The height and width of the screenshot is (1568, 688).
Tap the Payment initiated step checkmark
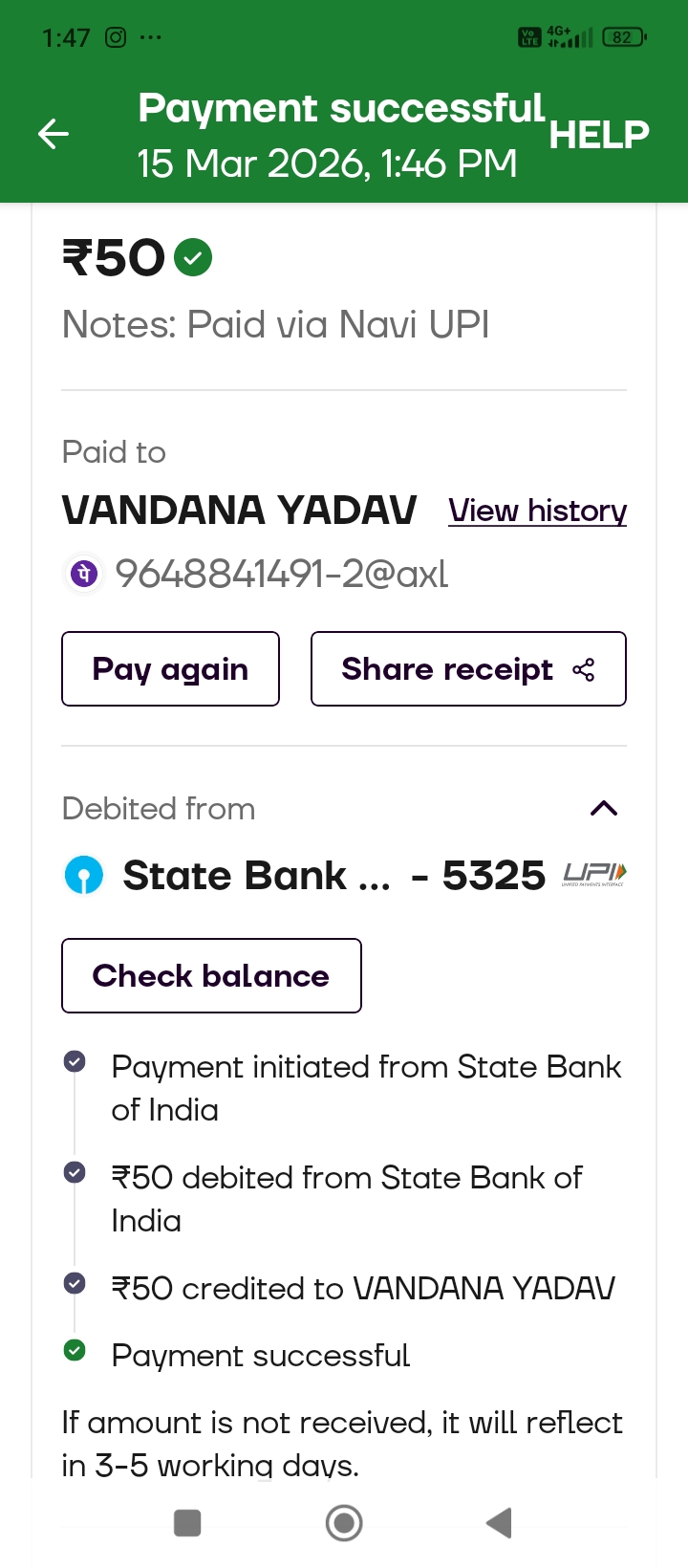click(75, 1061)
